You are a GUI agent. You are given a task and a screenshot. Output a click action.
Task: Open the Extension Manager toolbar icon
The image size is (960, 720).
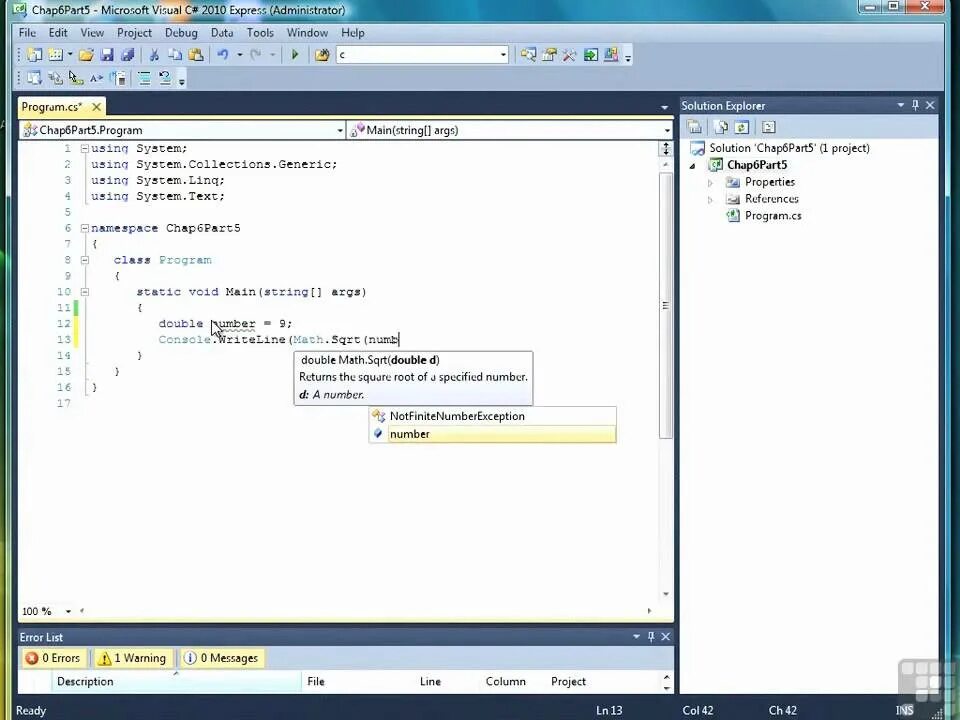[611, 55]
